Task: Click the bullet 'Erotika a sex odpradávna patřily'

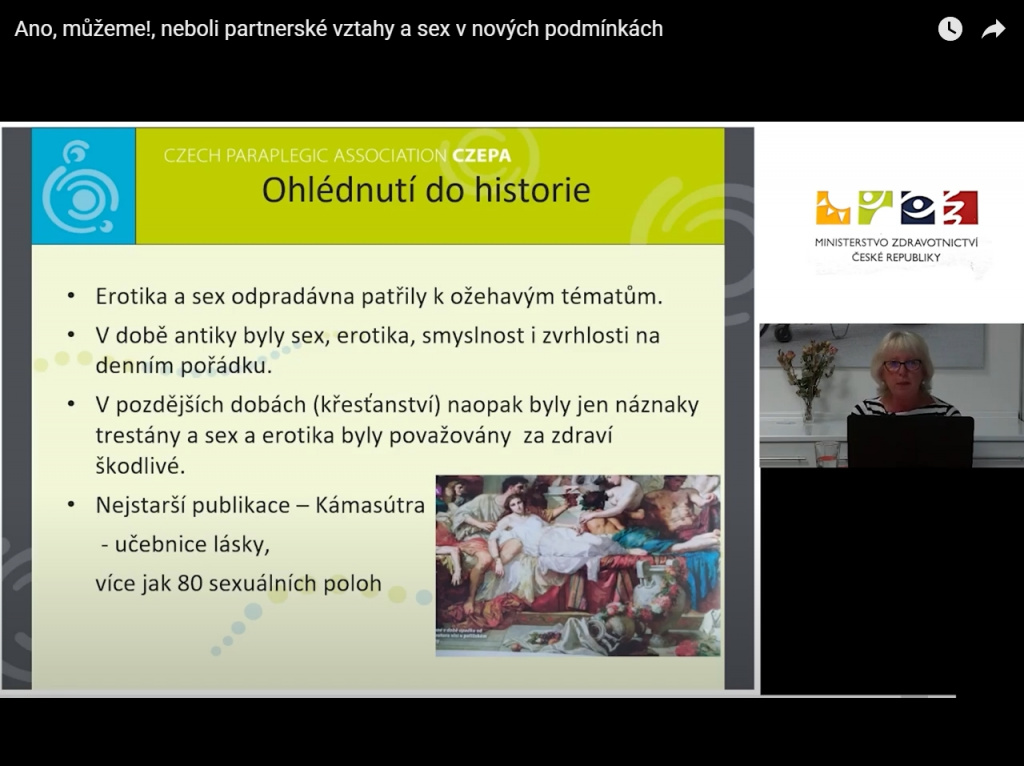Action: coord(379,296)
